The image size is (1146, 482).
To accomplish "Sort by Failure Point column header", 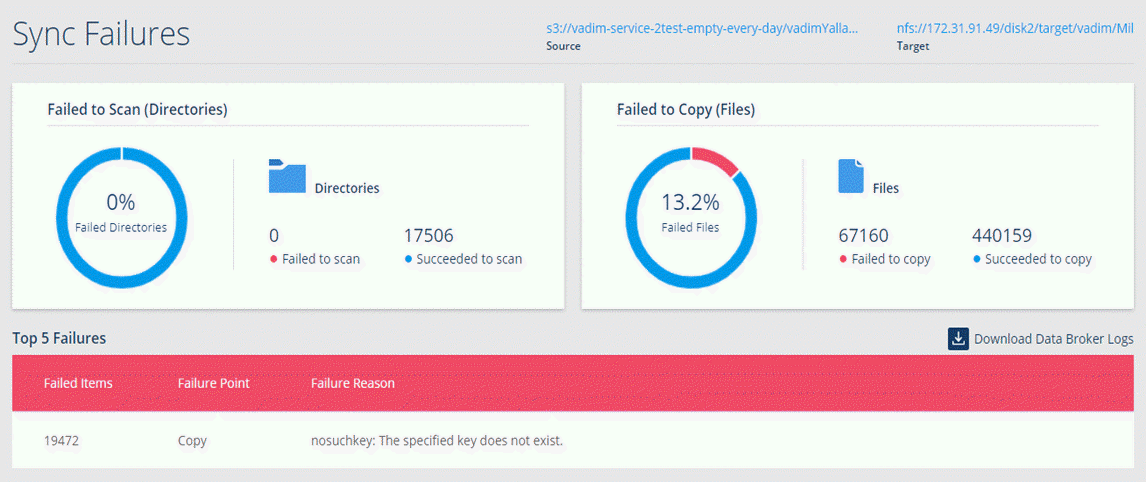I will click(x=213, y=383).
